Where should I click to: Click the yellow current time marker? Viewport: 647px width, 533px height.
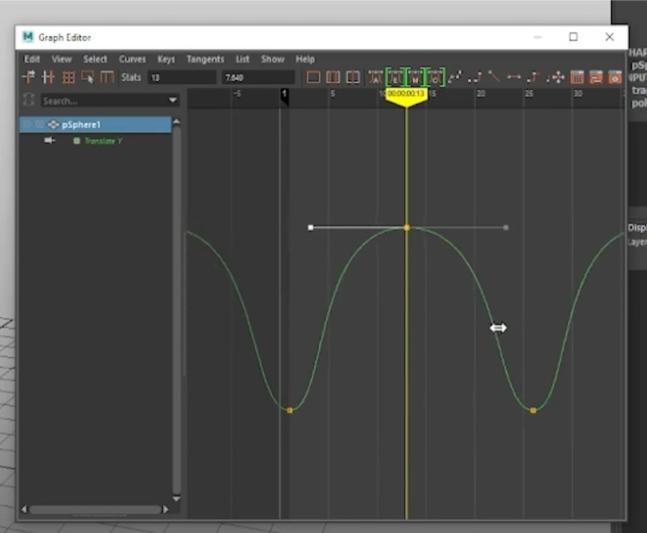[406, 98]
